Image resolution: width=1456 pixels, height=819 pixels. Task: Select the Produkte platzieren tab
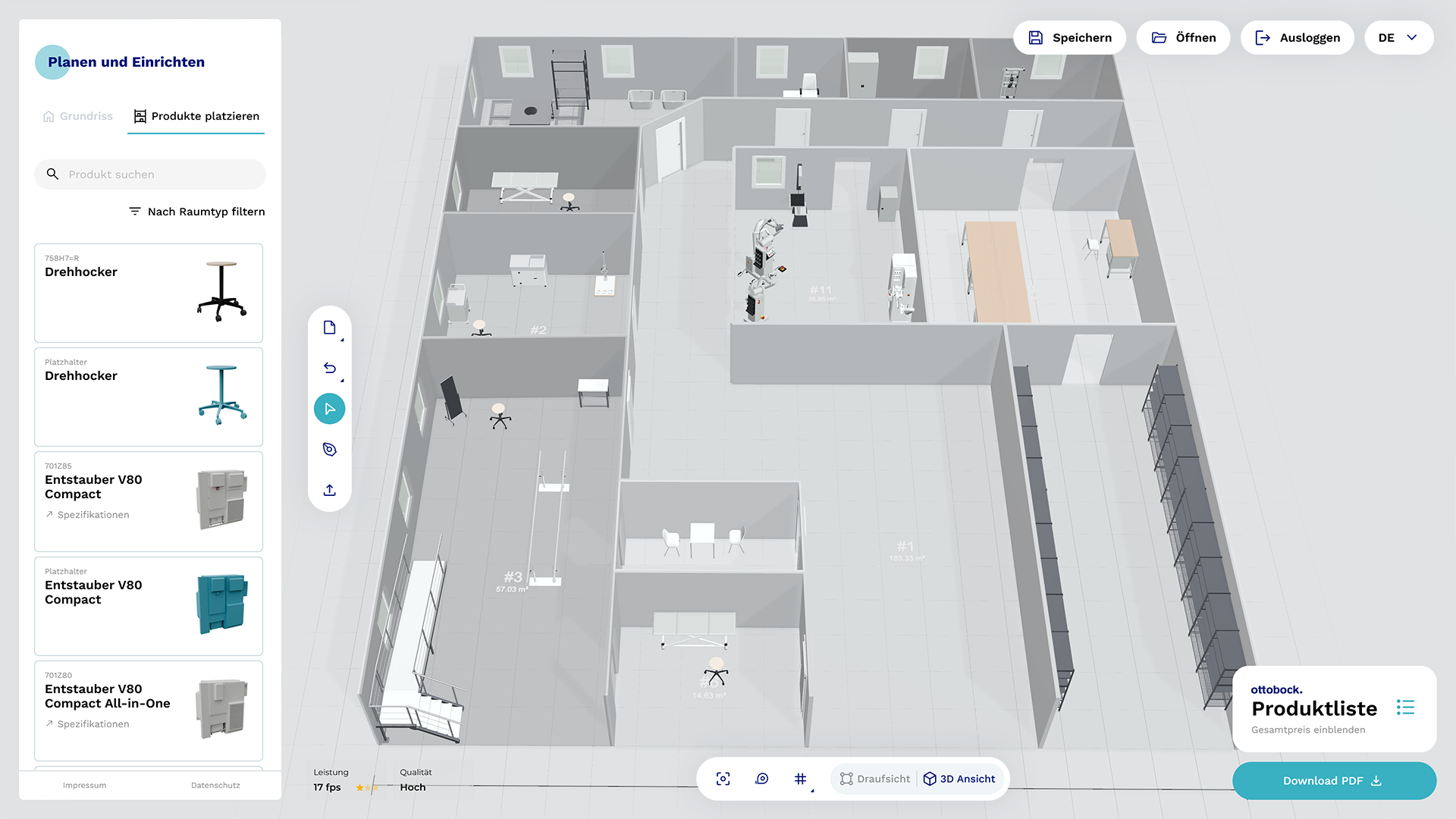[196, 116]
